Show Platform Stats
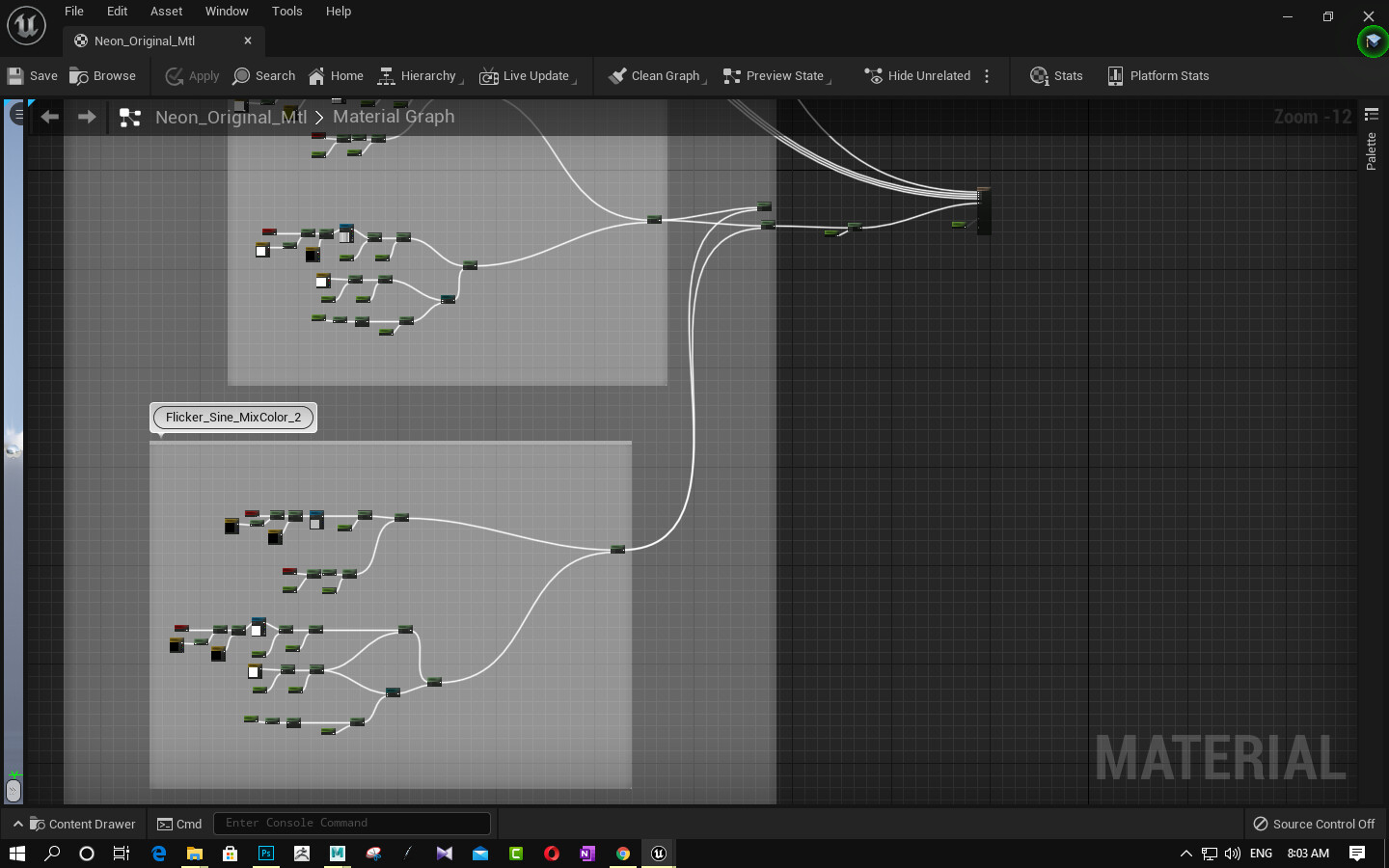 click(x=1158, y=76)
